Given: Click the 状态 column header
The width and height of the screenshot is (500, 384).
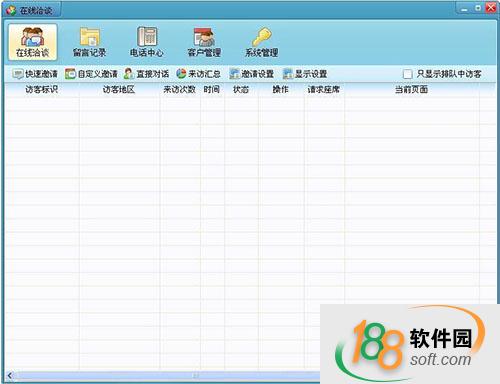Looking at the screenshot, I should click(241, 89).
